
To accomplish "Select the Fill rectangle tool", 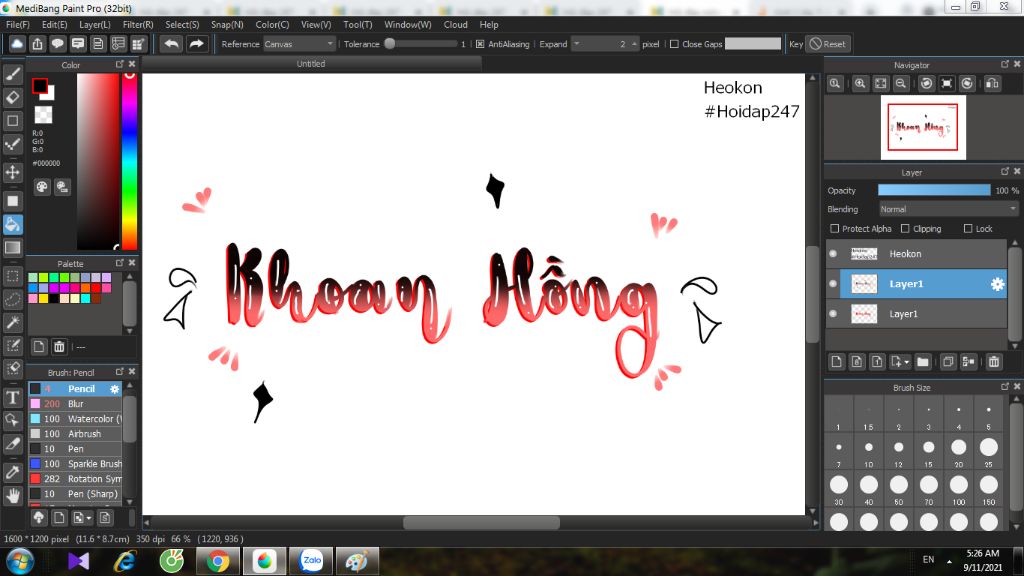I will [x=12, y=201].
